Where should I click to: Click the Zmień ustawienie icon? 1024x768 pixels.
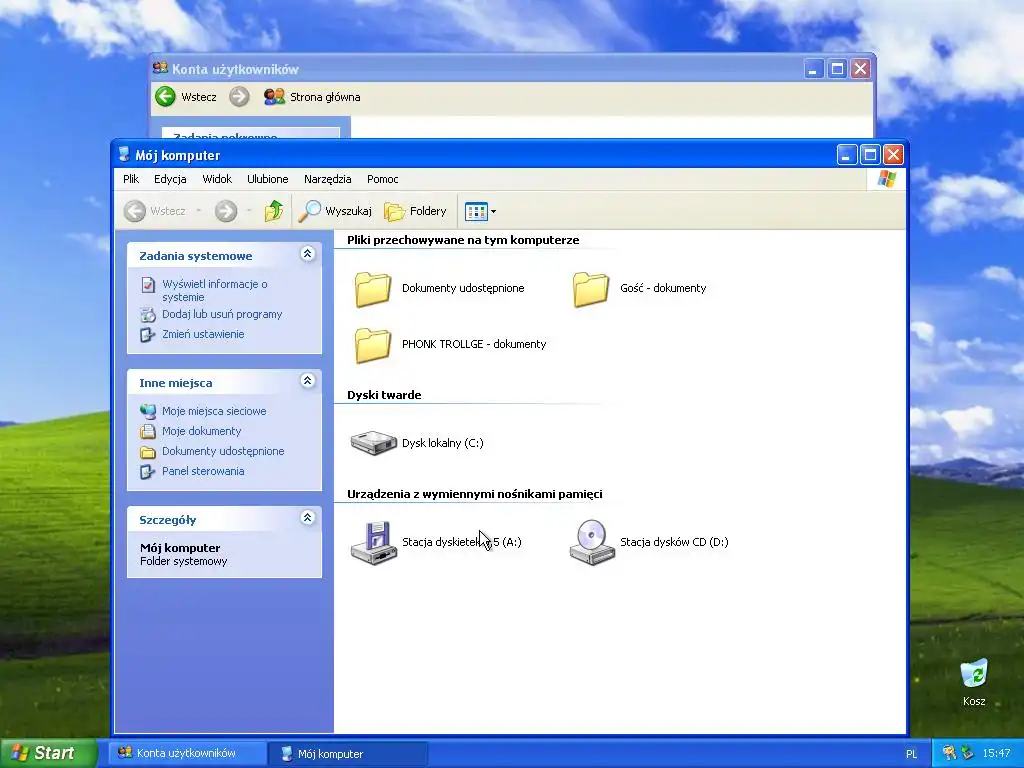point(148,334)
